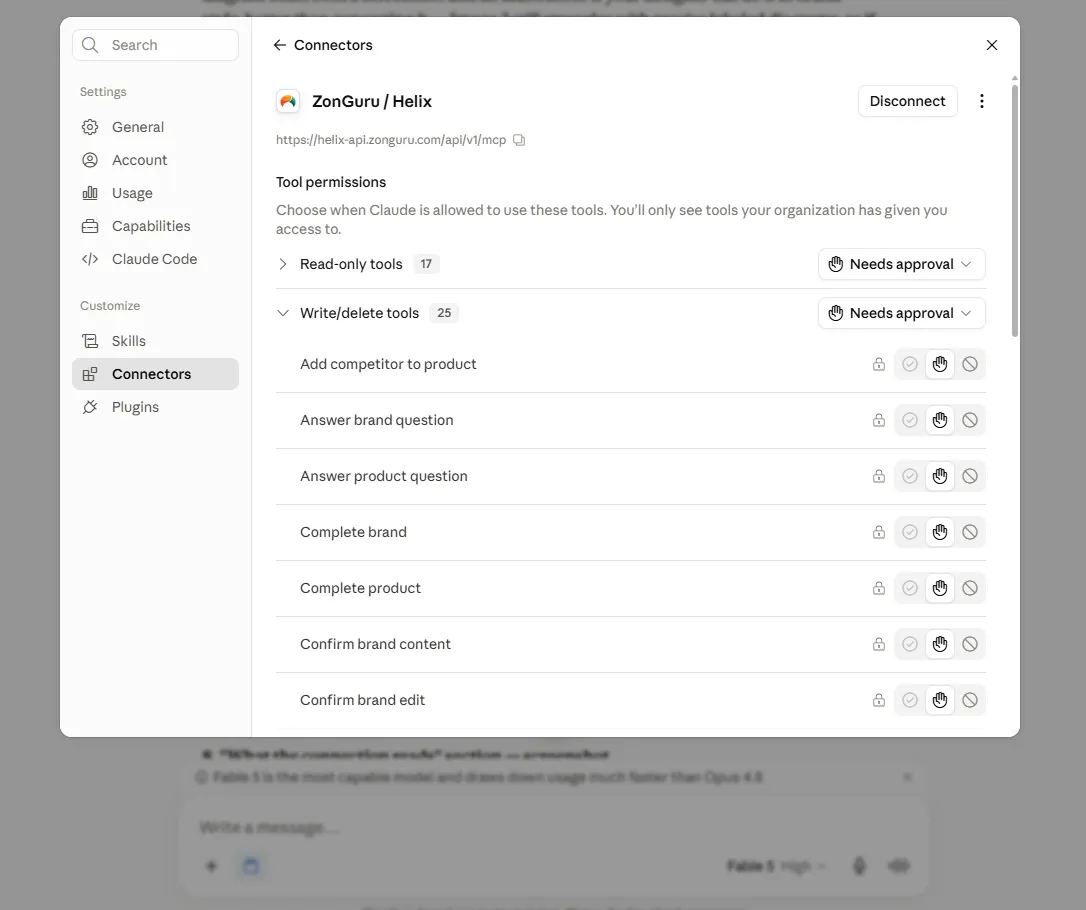Always allow the Confirm brand content tool
Image resolution: width=1086 pixels, height=910 pixels.
[x=910, y=645]
